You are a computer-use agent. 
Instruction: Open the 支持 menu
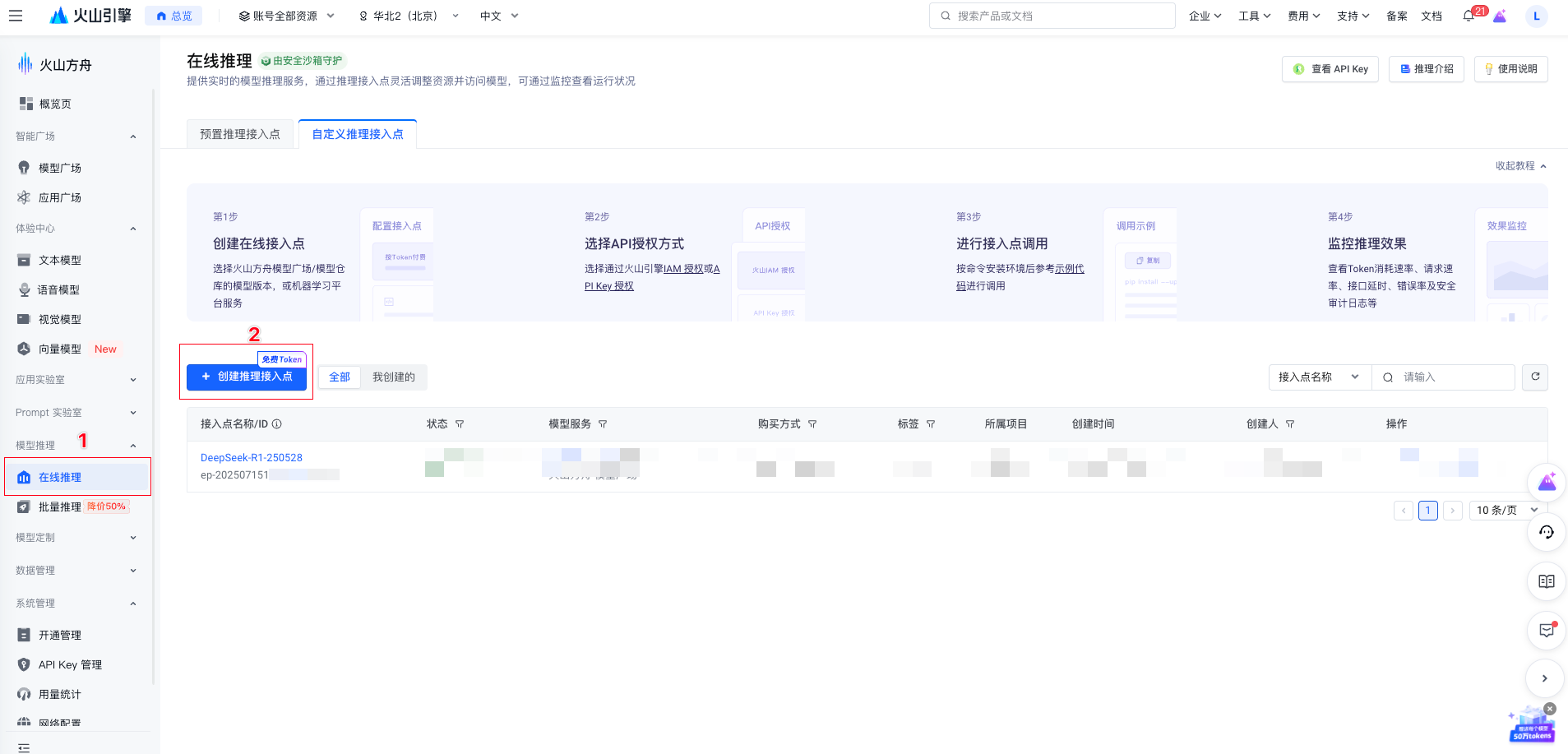coord(1353,16)
